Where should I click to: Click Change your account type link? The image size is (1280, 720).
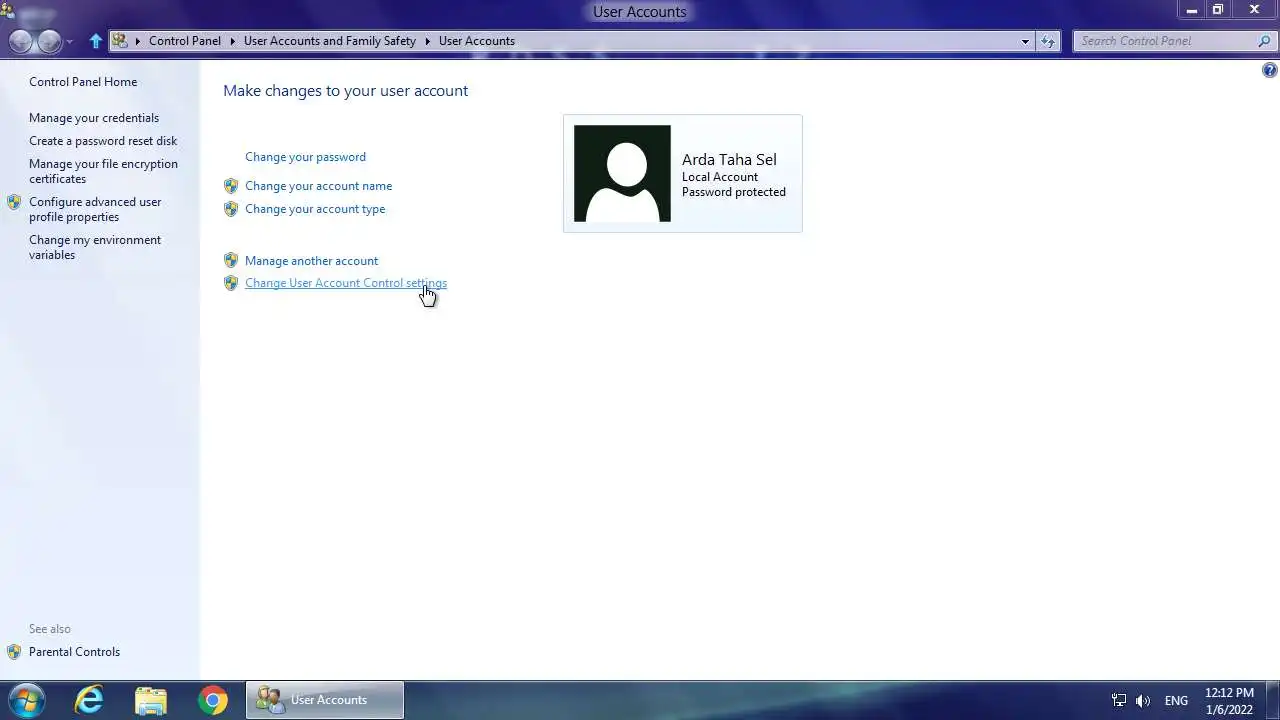(x=315, y=209)
